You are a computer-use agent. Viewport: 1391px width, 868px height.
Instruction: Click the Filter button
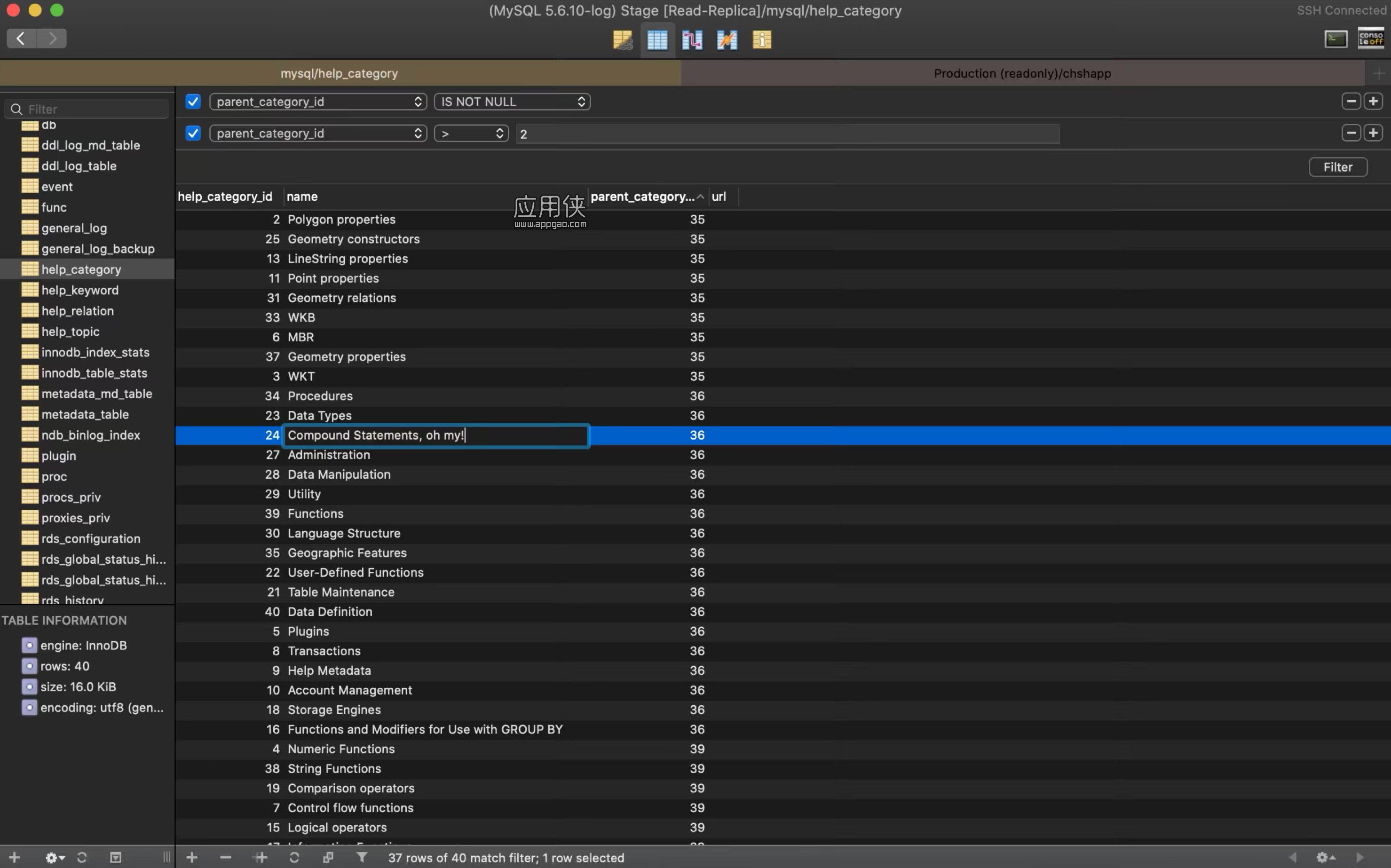pos(1337,167)
